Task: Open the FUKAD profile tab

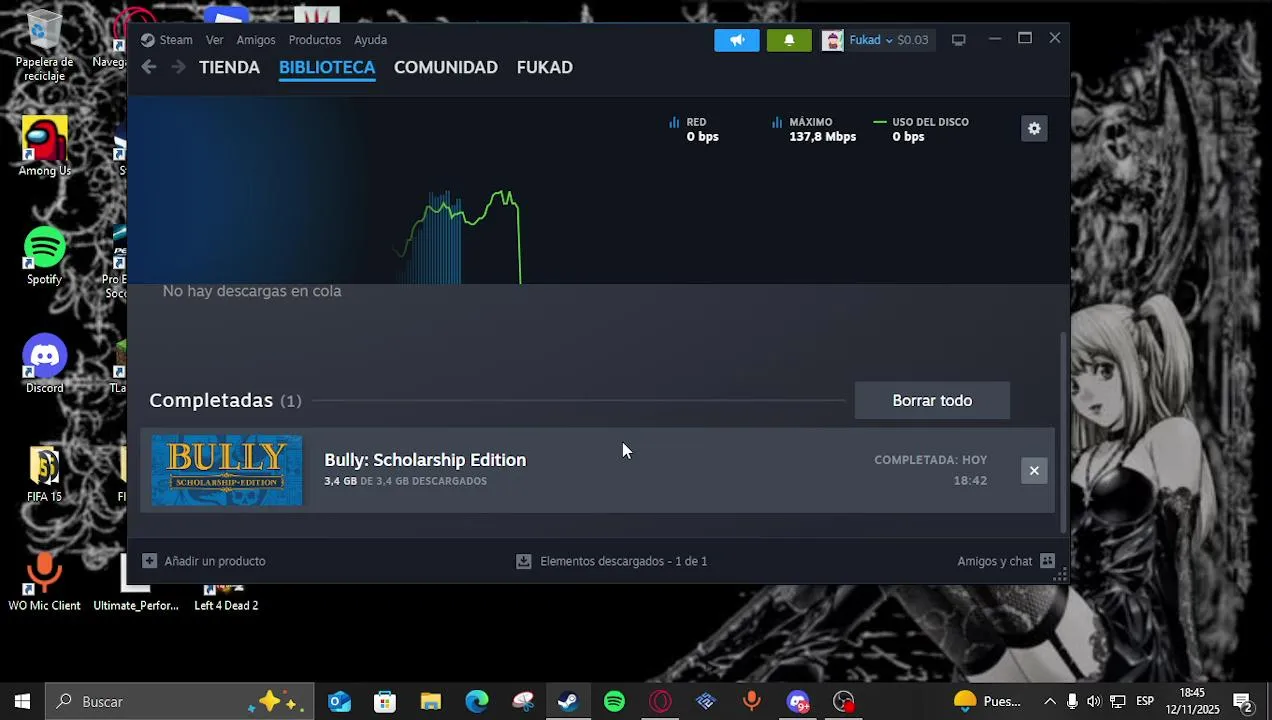Action: tap(545, 67)
